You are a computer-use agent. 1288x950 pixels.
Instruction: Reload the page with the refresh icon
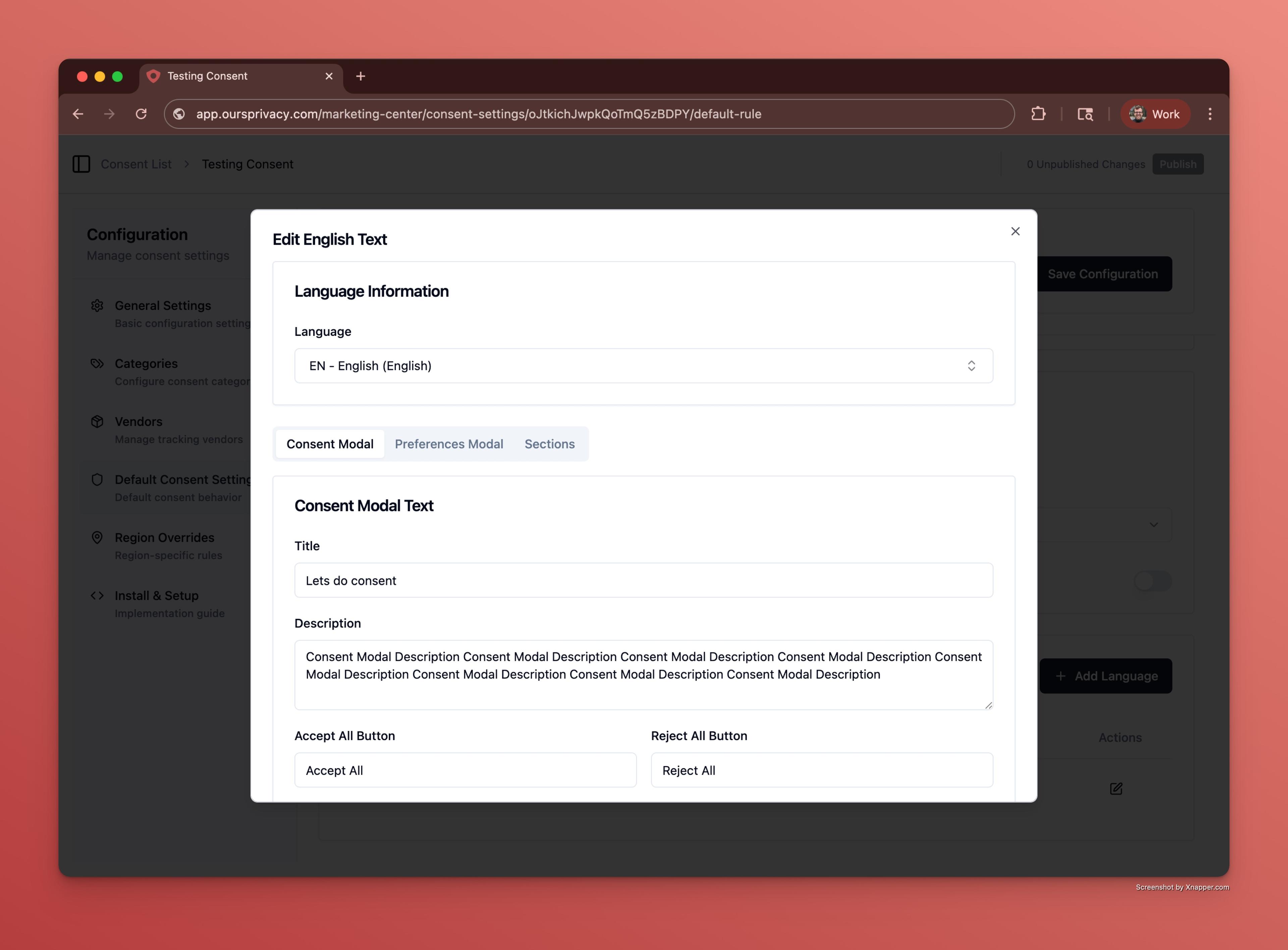pos(141,114)
